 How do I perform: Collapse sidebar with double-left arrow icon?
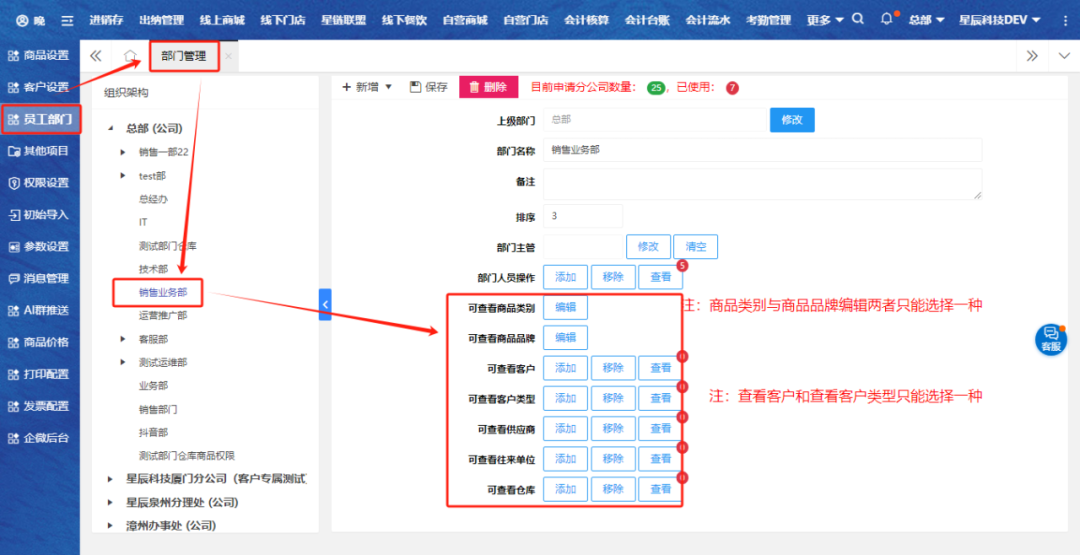96,56
